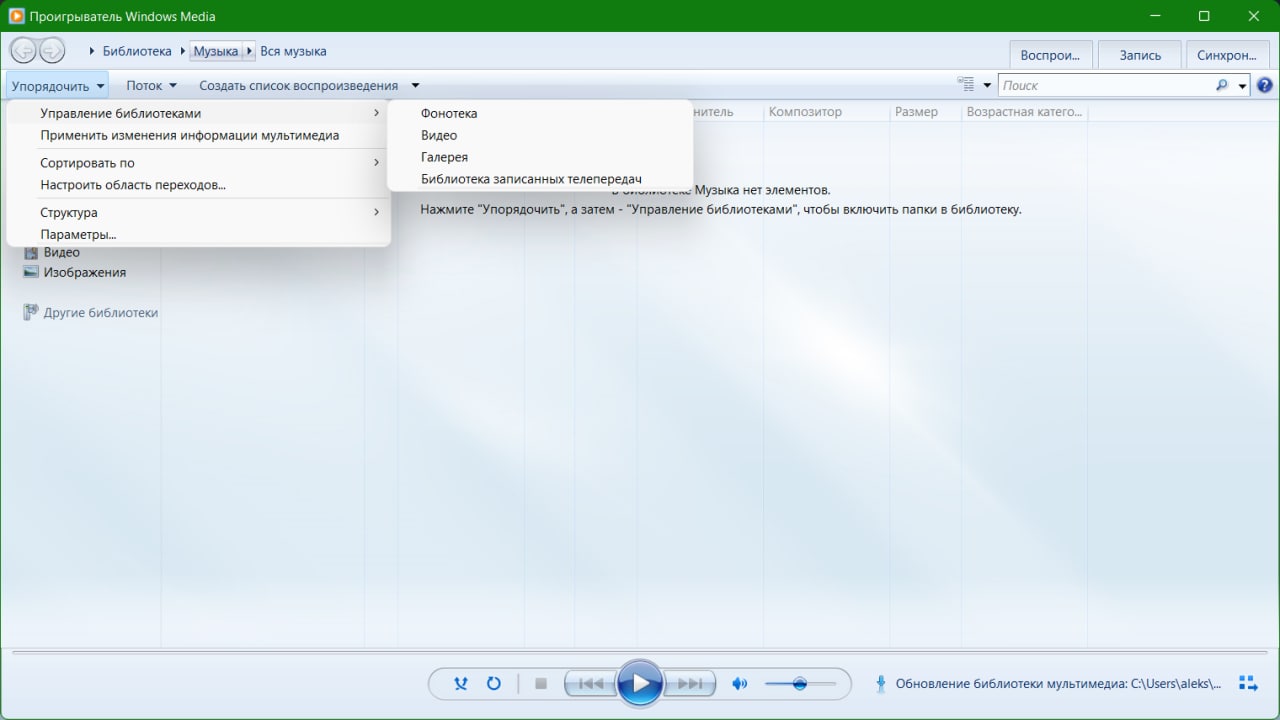Click the Поиск search field
The width and height of the screenshot is (1280, 720).
coord(1106,86)
